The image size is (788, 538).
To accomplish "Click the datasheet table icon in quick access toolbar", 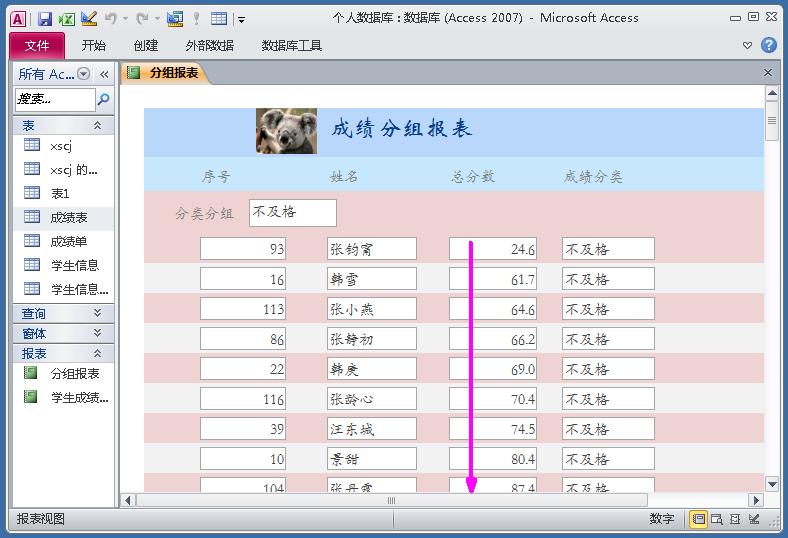I will (219, 19).
